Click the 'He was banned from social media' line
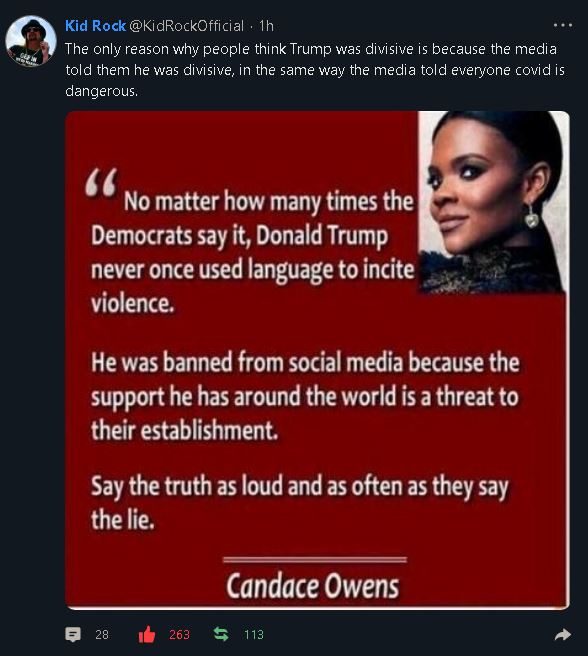This screenshot has height=656, width=588. 305,362
